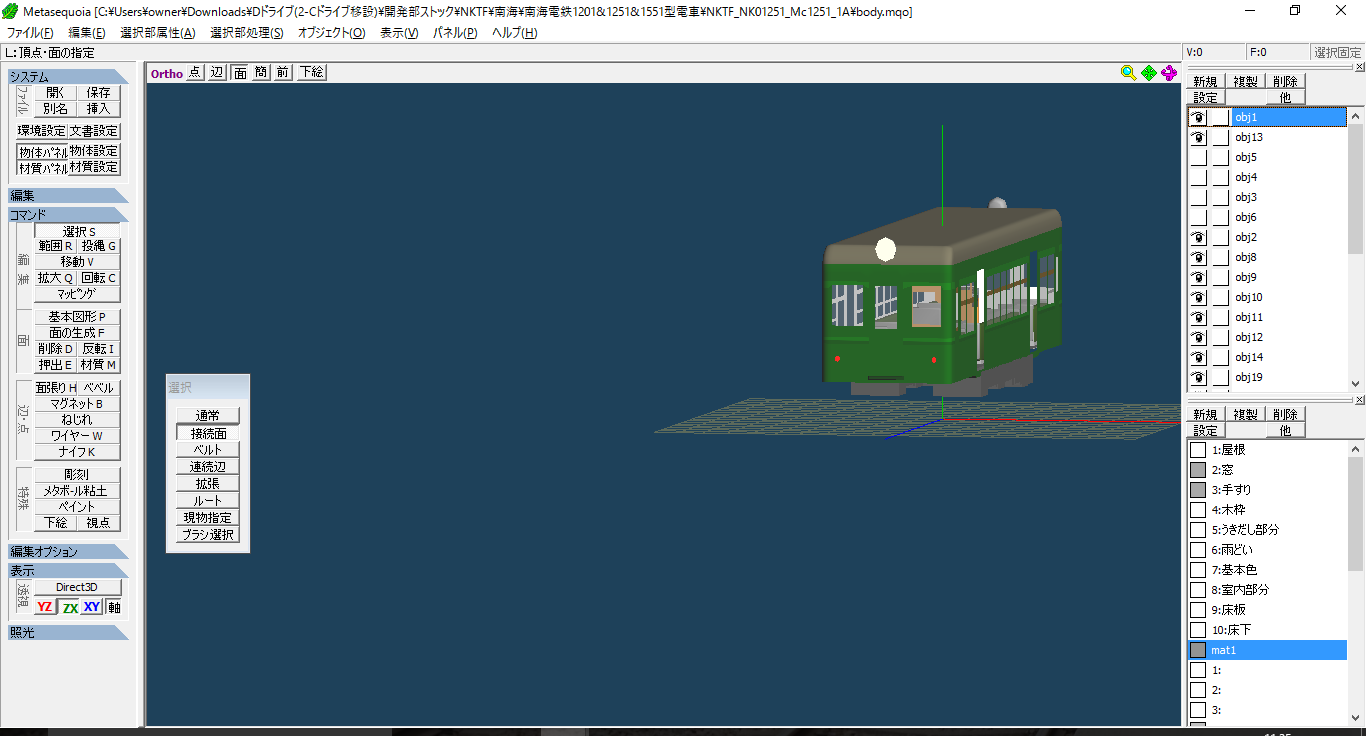
Task: Click the 選択固定 button
Action: click(1337, 52)
